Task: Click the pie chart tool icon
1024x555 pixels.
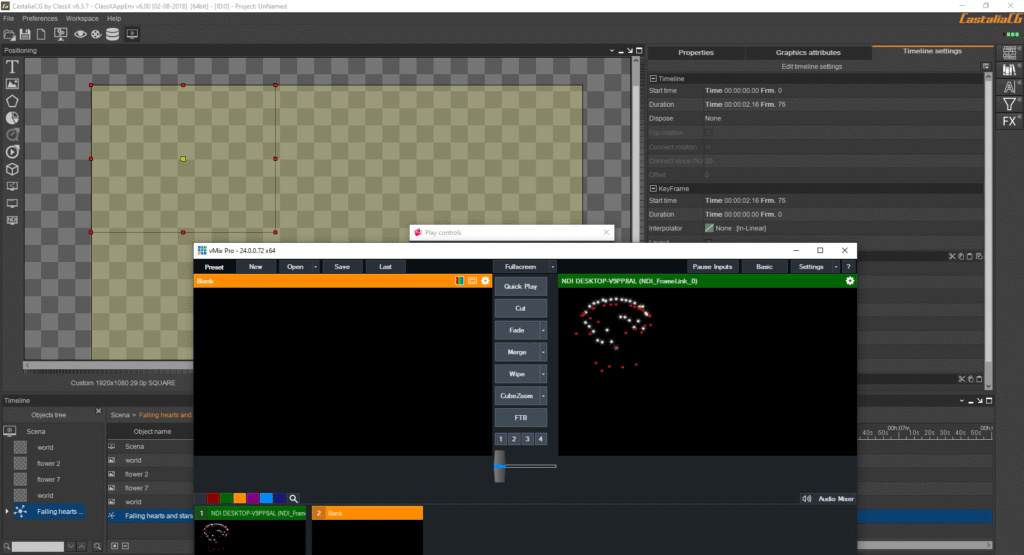Action: coord(13,117)
